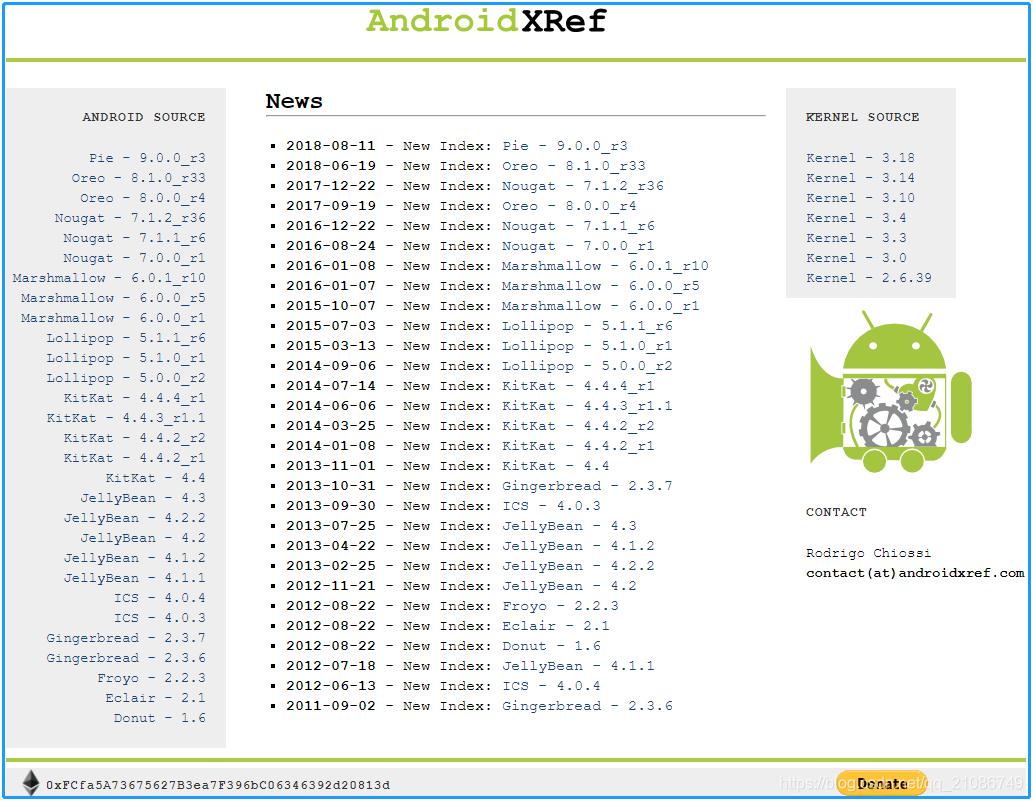Click JellyBean 4.3 link in News list
Image resolution: width=1033 pixels, height=802 pixels.
coord(569,526)
